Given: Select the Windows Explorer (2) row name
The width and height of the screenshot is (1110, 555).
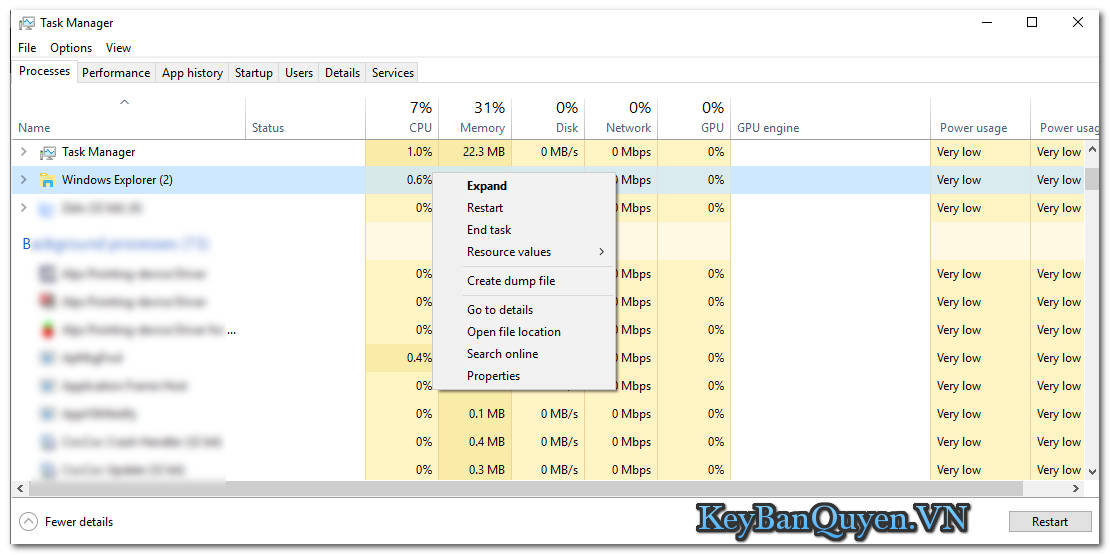Looking at the screenshot, I should (x=117, y=180).
